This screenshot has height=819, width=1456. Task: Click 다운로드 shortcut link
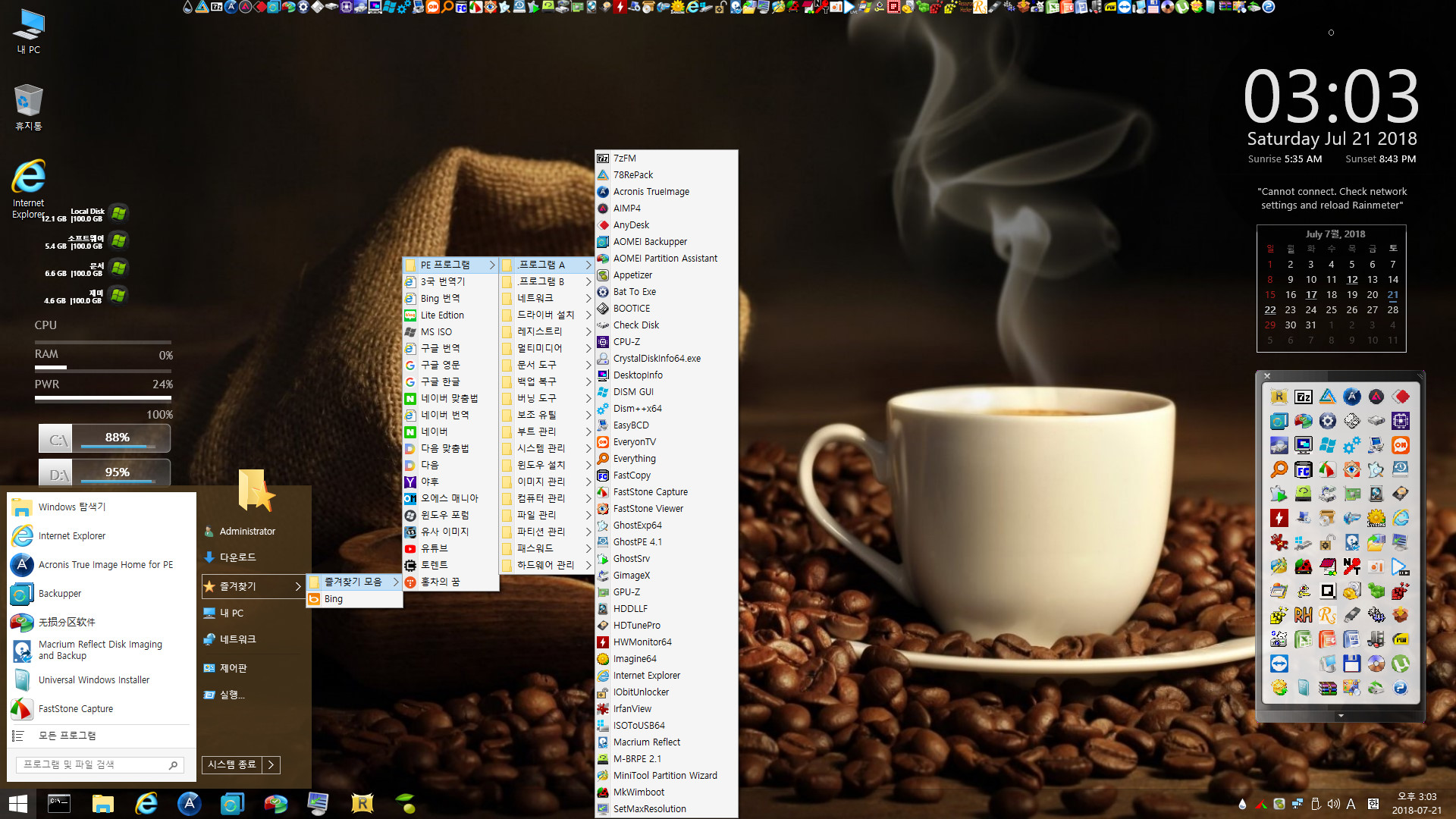pyautogui.click(x=238, y=556)
